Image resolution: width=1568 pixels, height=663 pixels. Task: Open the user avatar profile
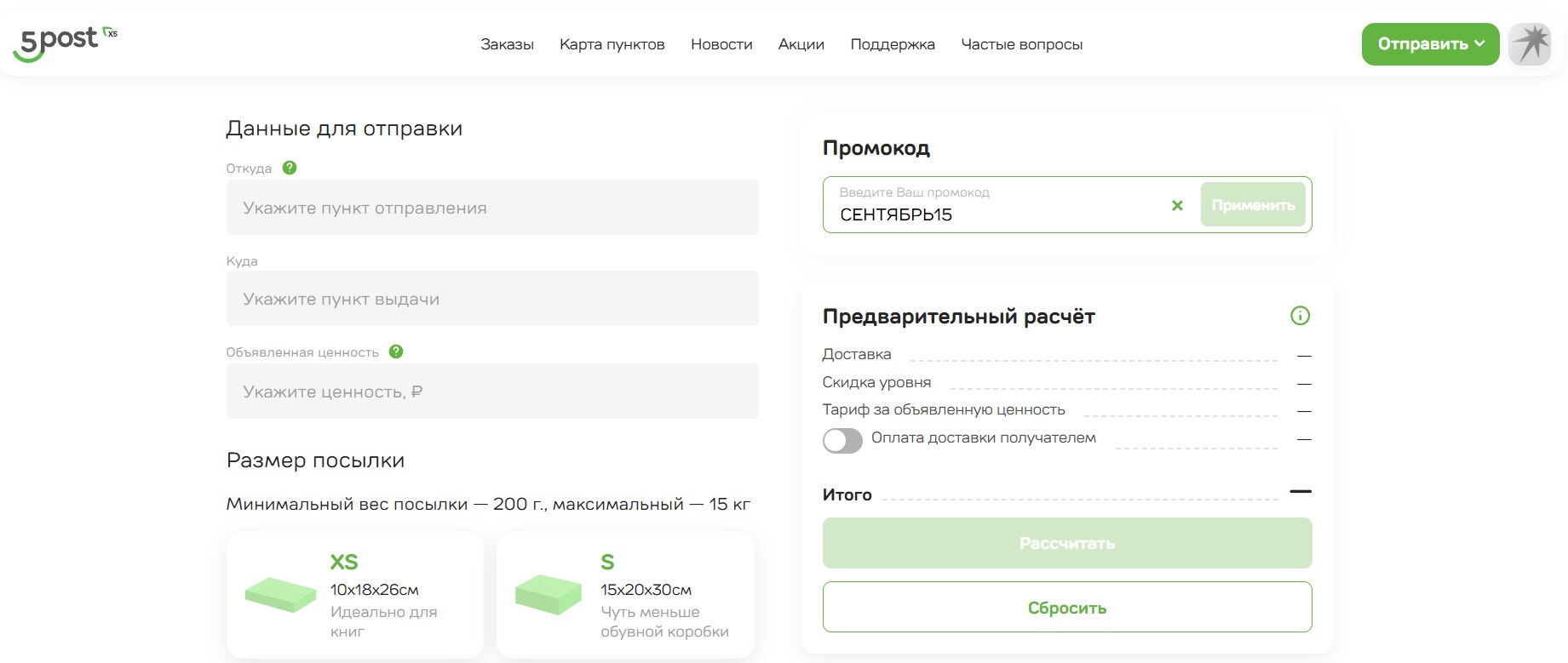click(x=1530, y=44)
